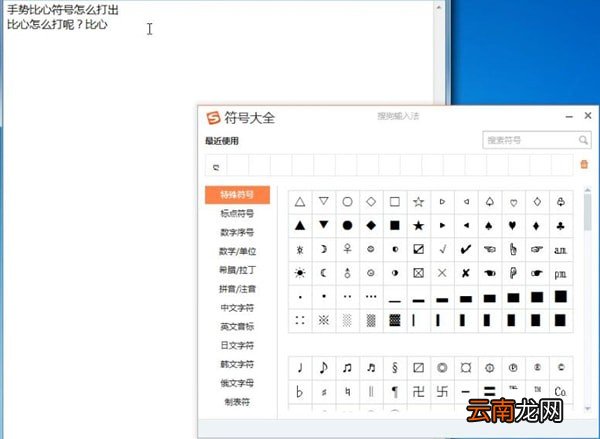
Task: Insert the reference mark symbol ※
Action: 324,320
